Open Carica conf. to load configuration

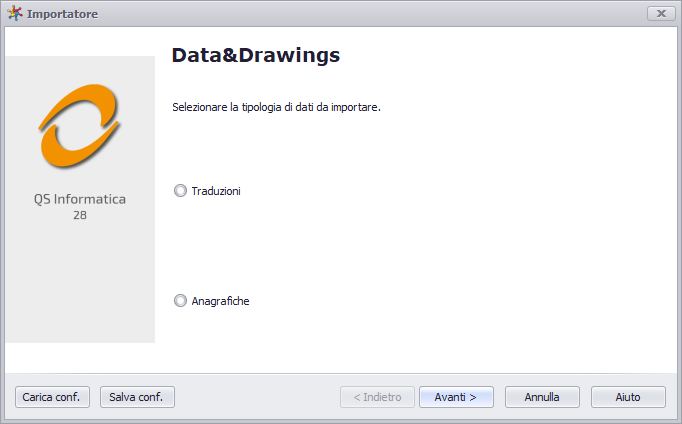click(x=52, y=397)
